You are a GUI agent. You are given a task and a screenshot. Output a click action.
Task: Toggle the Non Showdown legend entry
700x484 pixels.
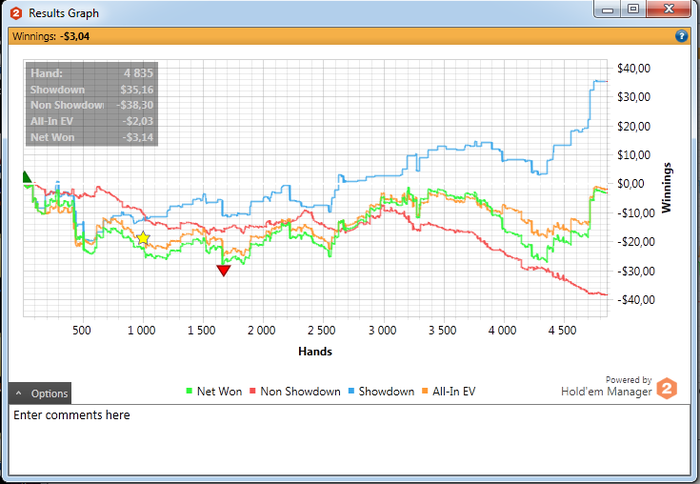[x=295, y=392]
